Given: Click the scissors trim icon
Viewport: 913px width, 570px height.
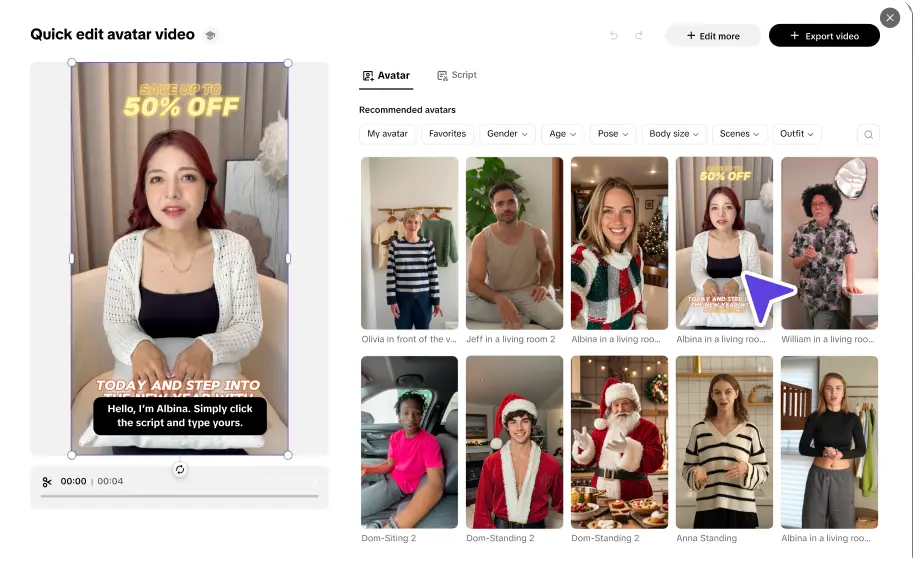Looking at the screenshot, I should pyautogui.click(x=47, y=481).
